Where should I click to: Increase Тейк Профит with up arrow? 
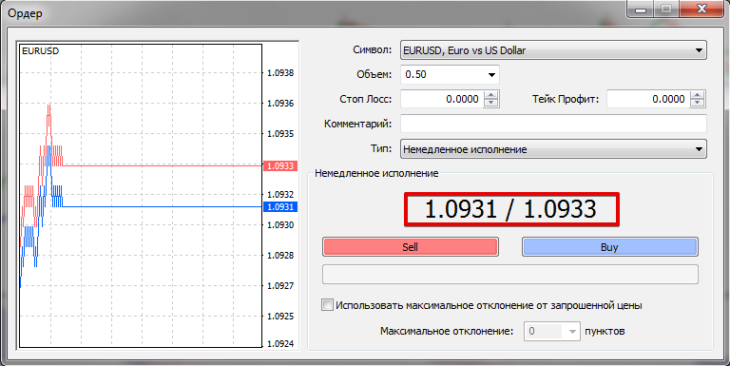pos(697,95)
